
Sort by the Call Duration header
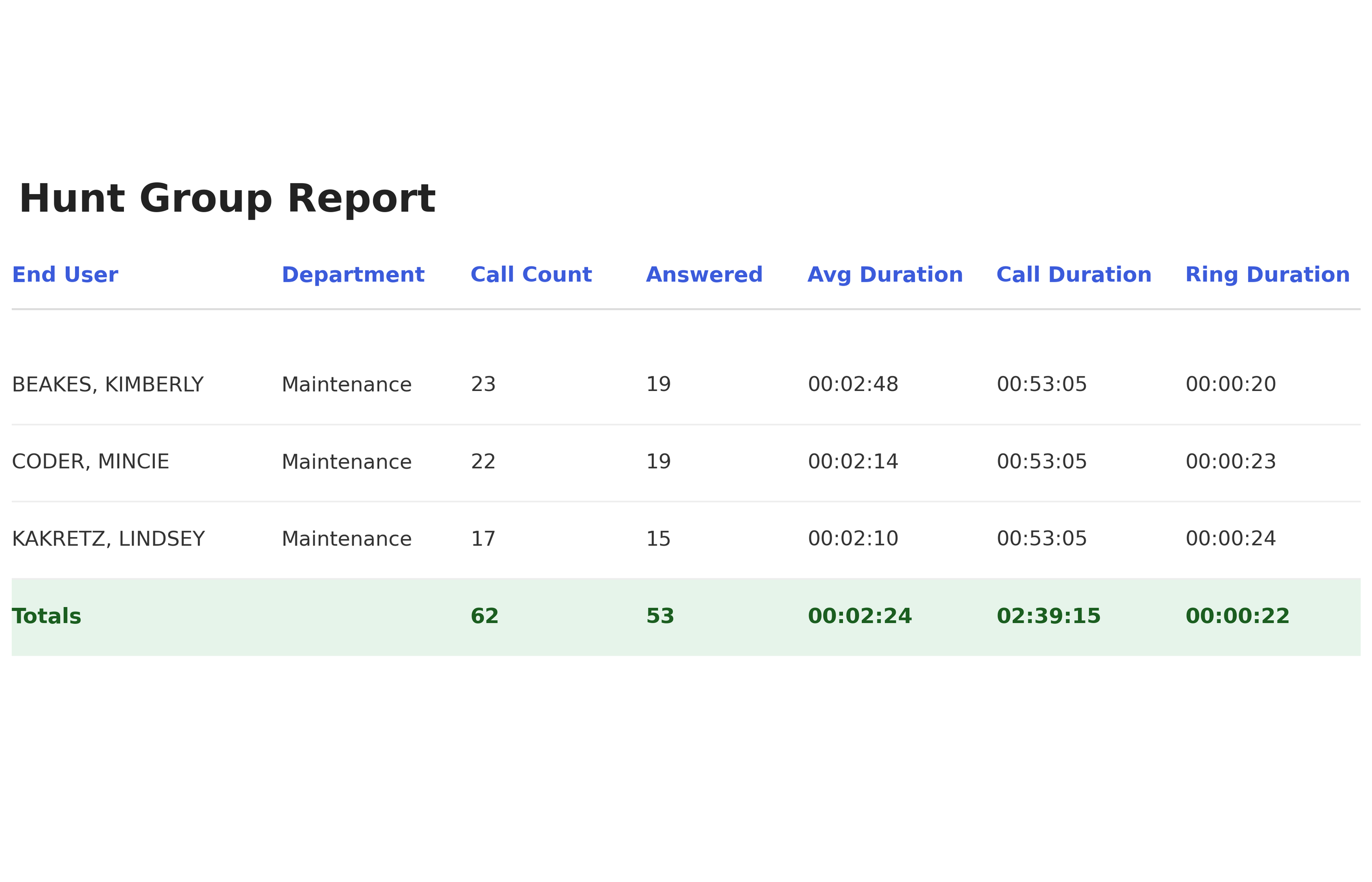[x=1074, y=275]
